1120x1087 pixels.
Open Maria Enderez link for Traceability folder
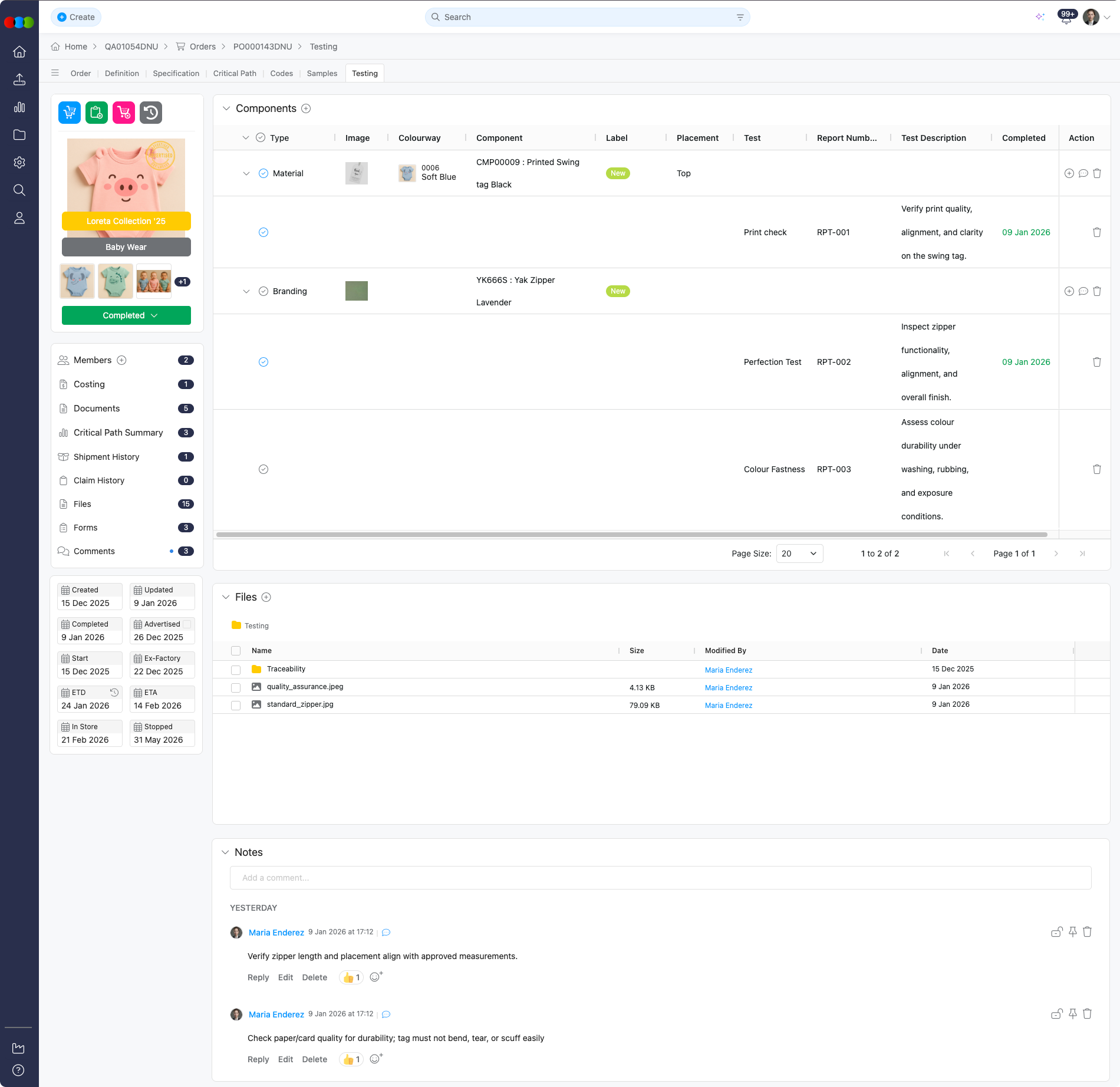pos(728,670)
